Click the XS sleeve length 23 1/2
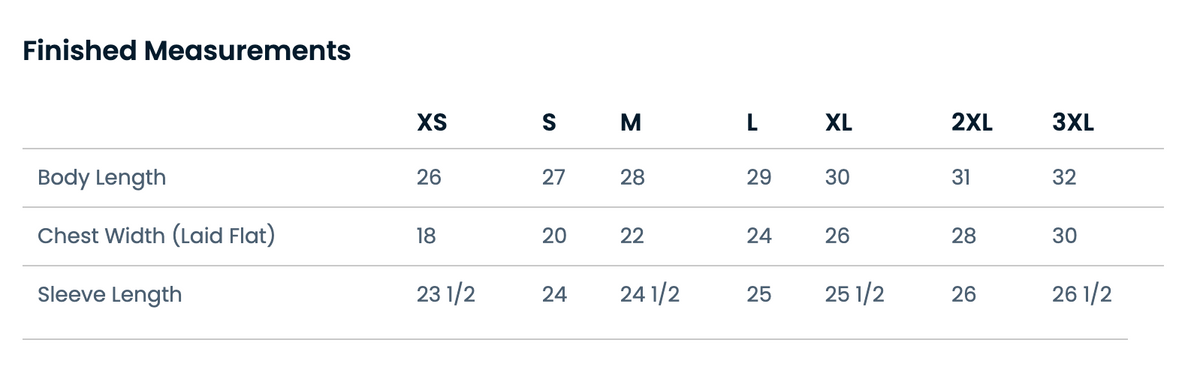The width and height of the screenshot is (1200, 373). pyautogui.click(x=445, y=294)
